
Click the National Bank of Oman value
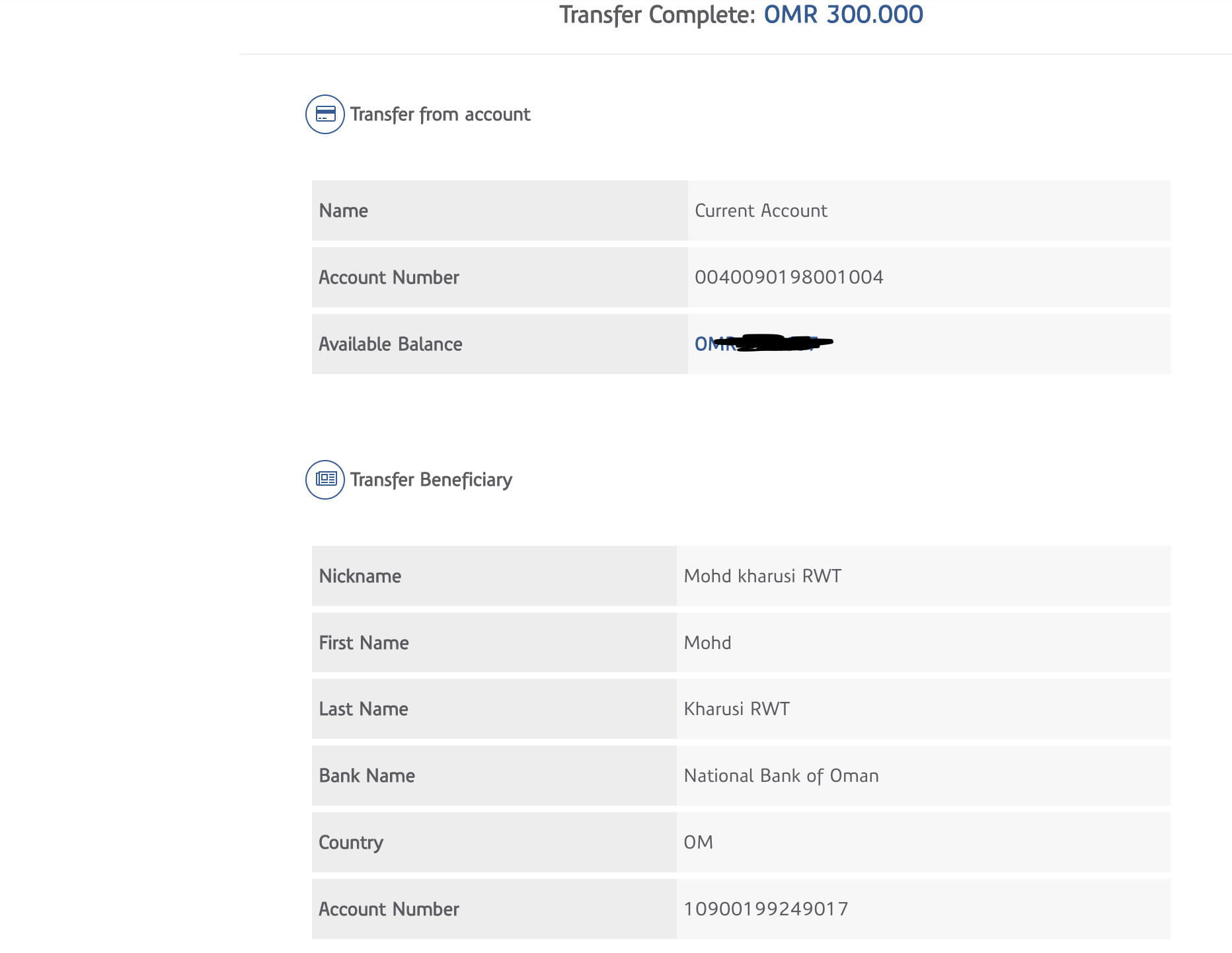(x=781, y=776)
